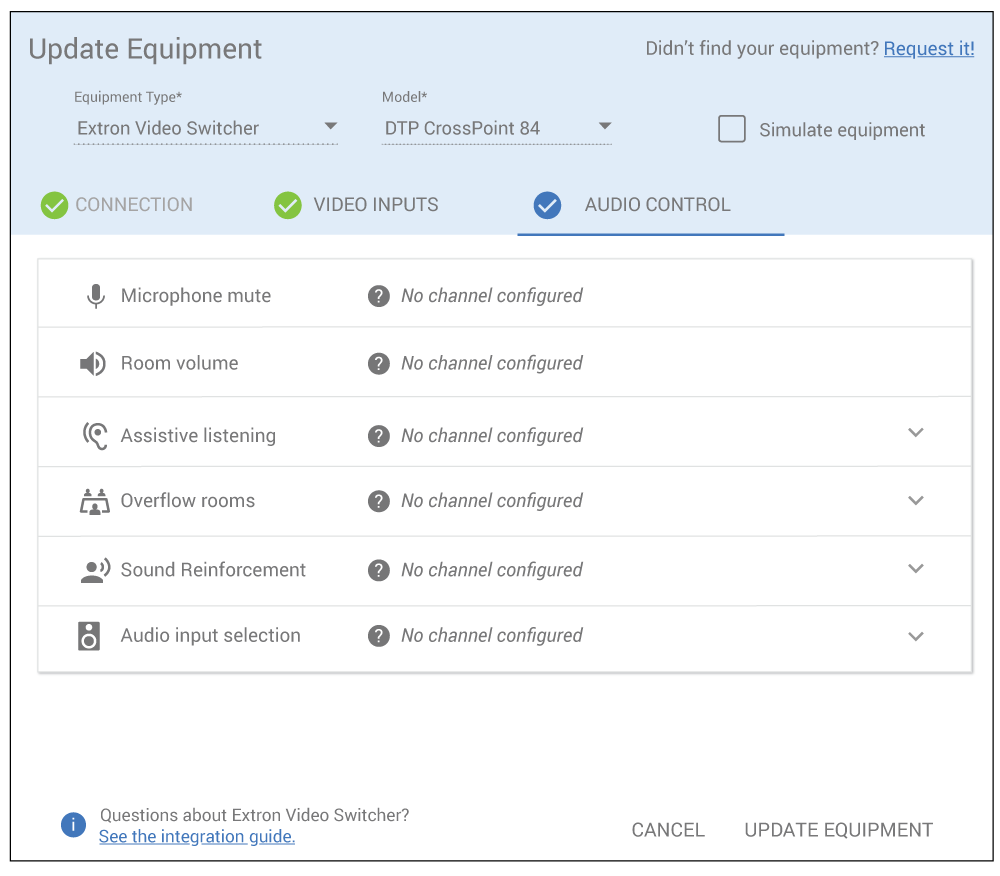1000x876 pixels.
Task: Click the help icon in Room volume row
Action: [x=378, y=364]
